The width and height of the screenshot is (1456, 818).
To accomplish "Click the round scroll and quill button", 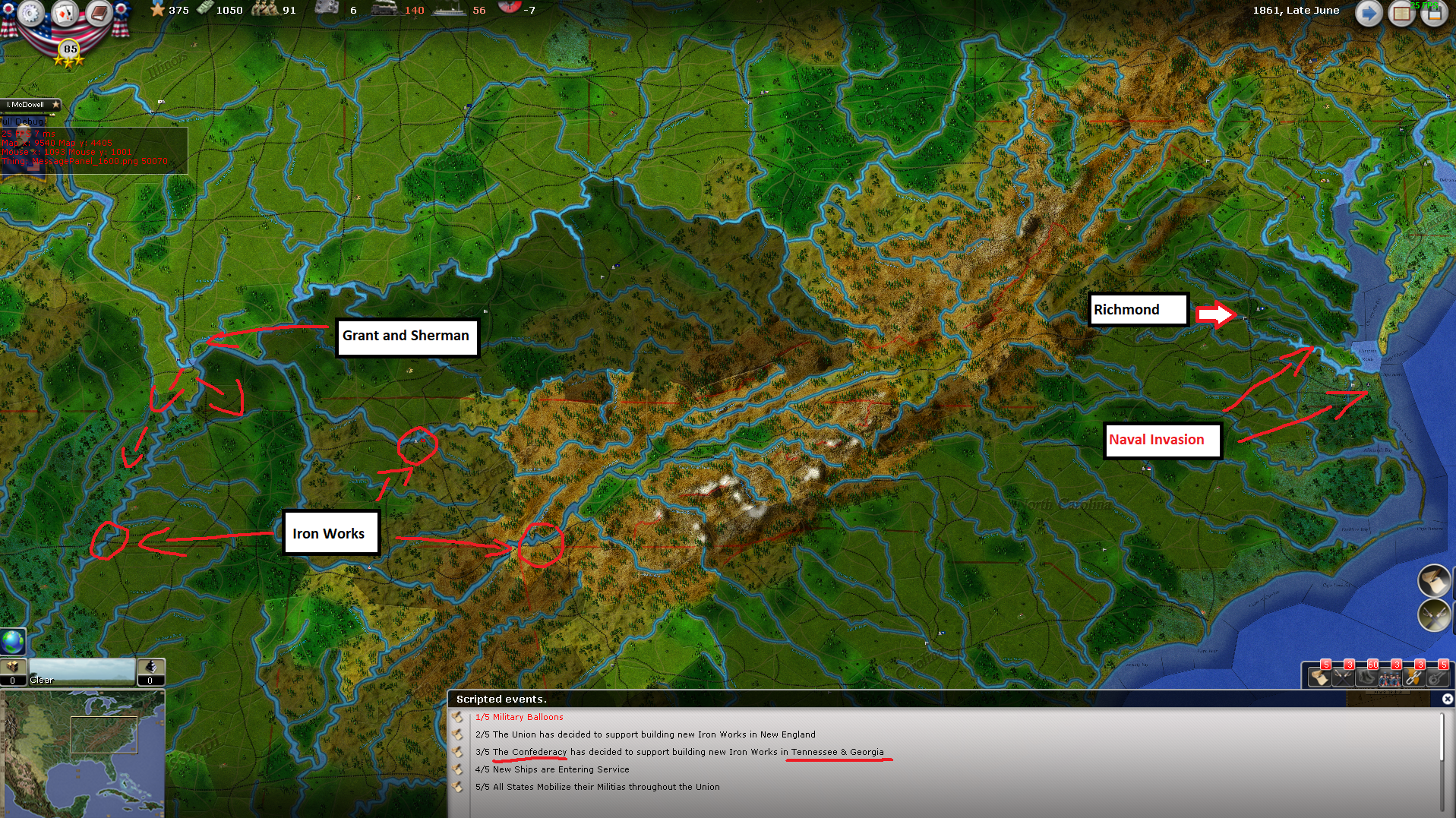I will click(x=1434, y=581).
